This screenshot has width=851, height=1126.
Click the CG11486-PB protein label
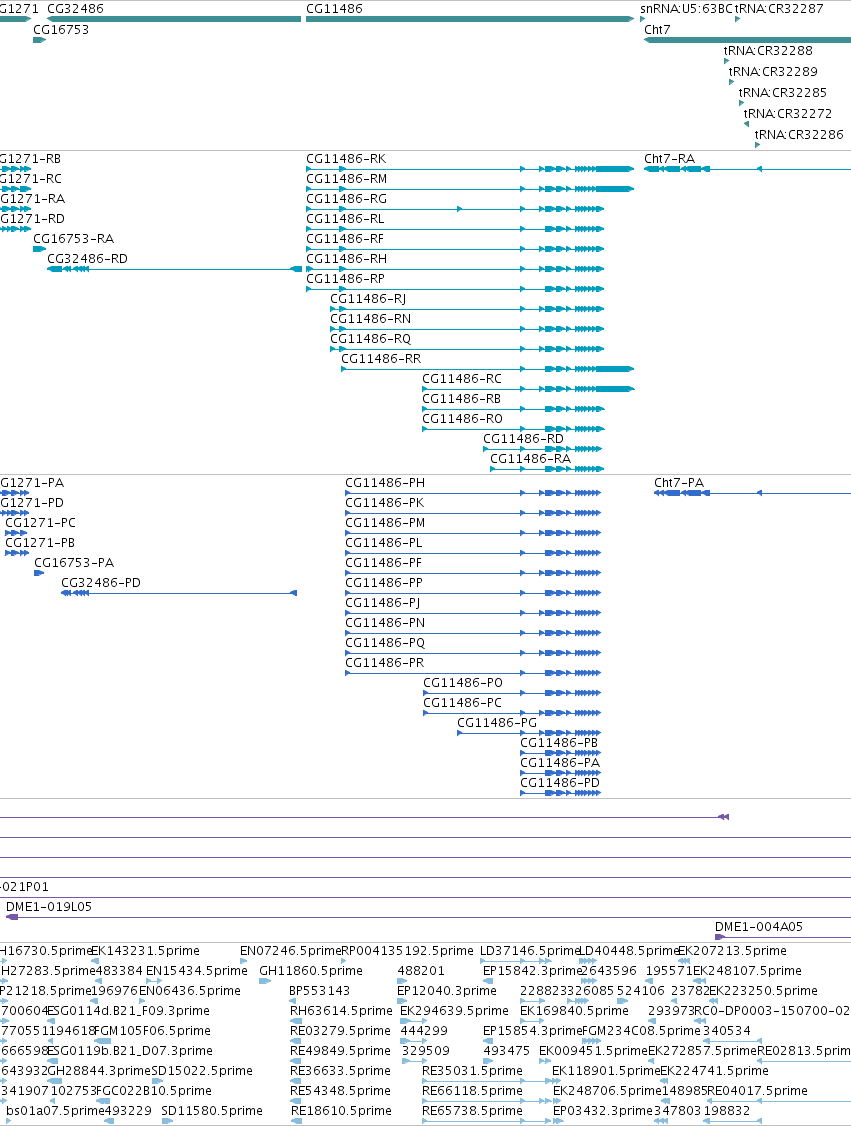click(x=559, y=744)
